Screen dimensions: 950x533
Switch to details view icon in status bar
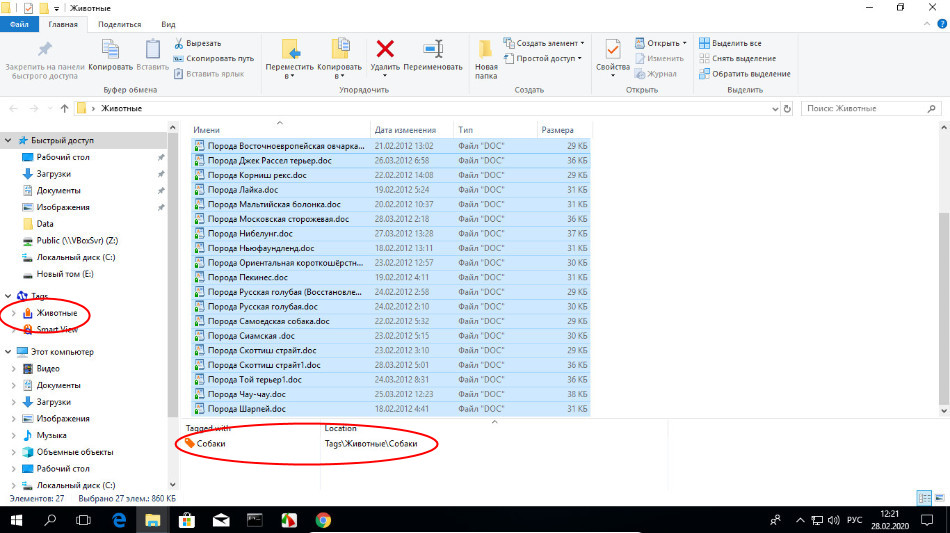924,498
